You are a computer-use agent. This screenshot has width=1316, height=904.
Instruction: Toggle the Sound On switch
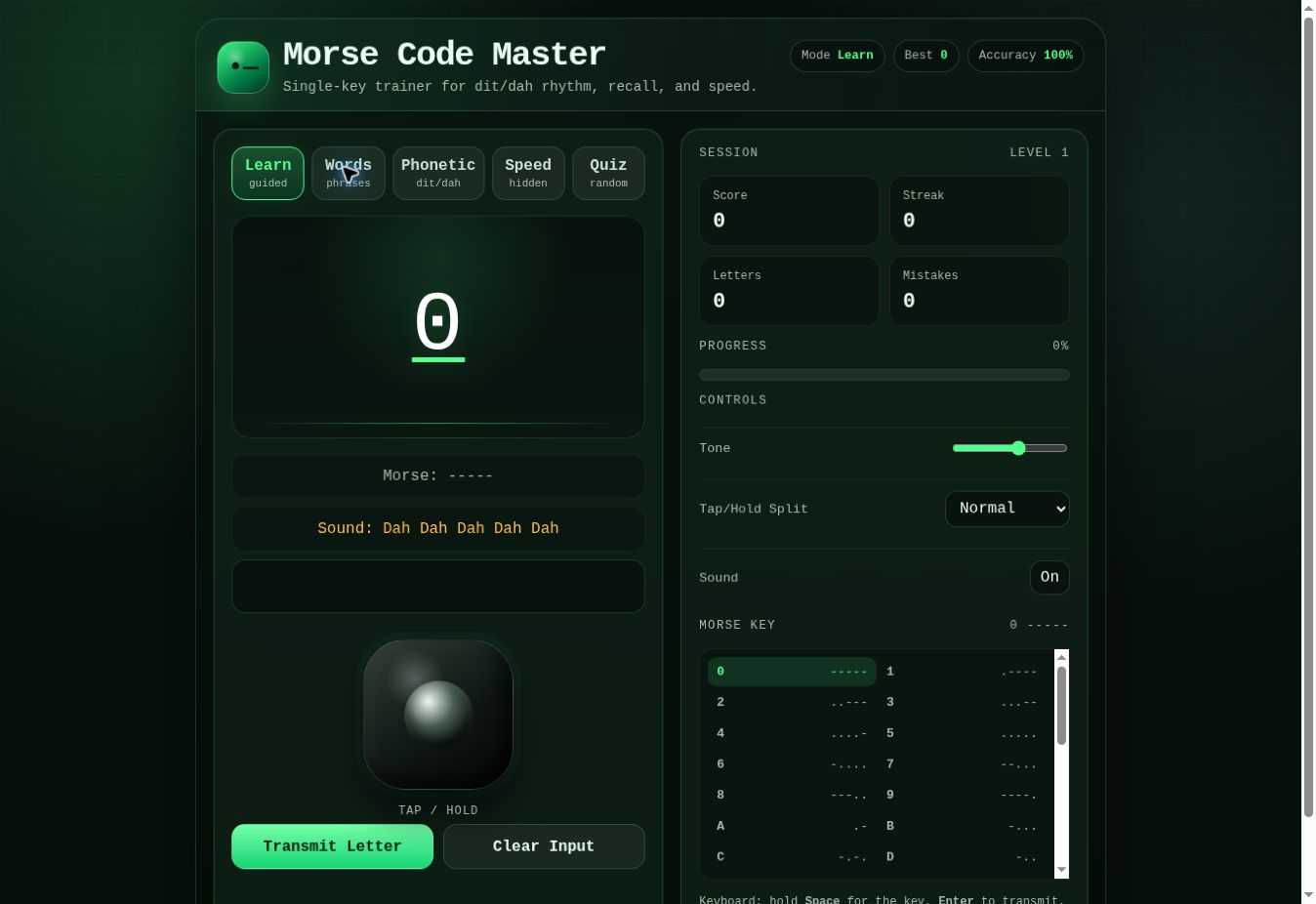tap(1049, 578)
